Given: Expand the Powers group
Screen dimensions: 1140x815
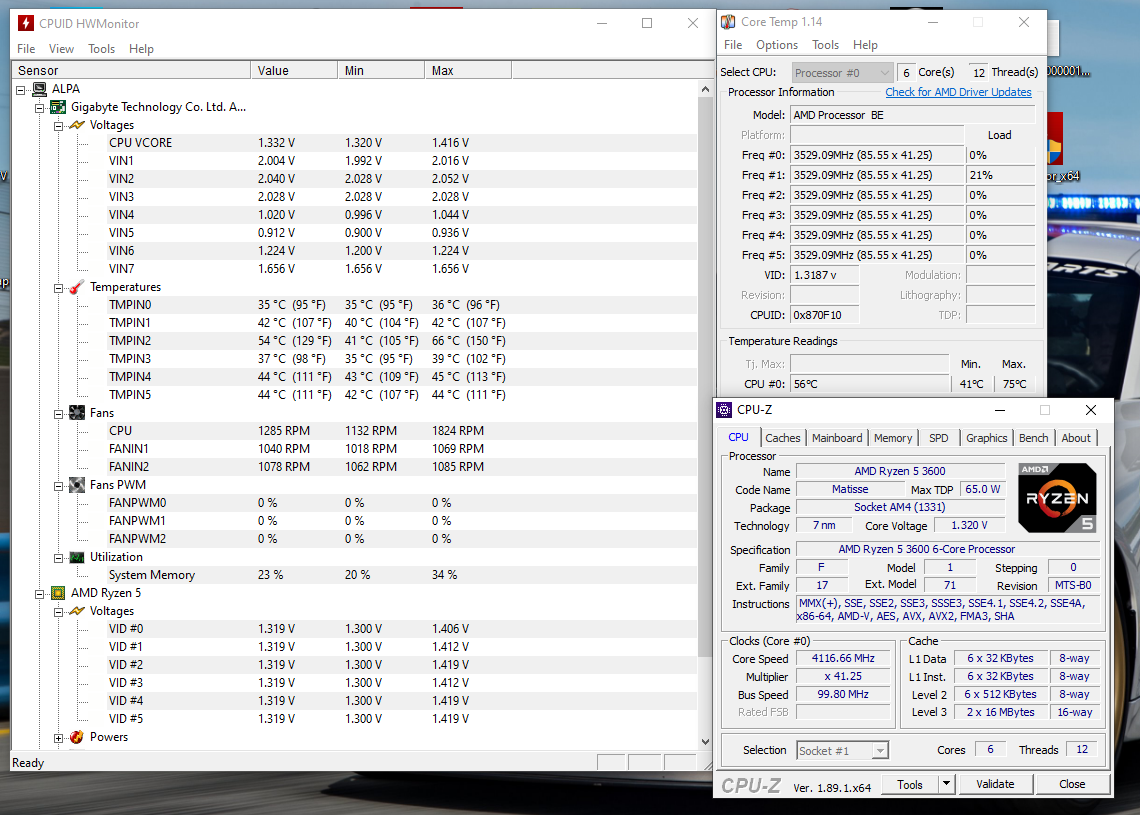Looking at the screenshot, I should pyautogui.click(x=58, y=738).
